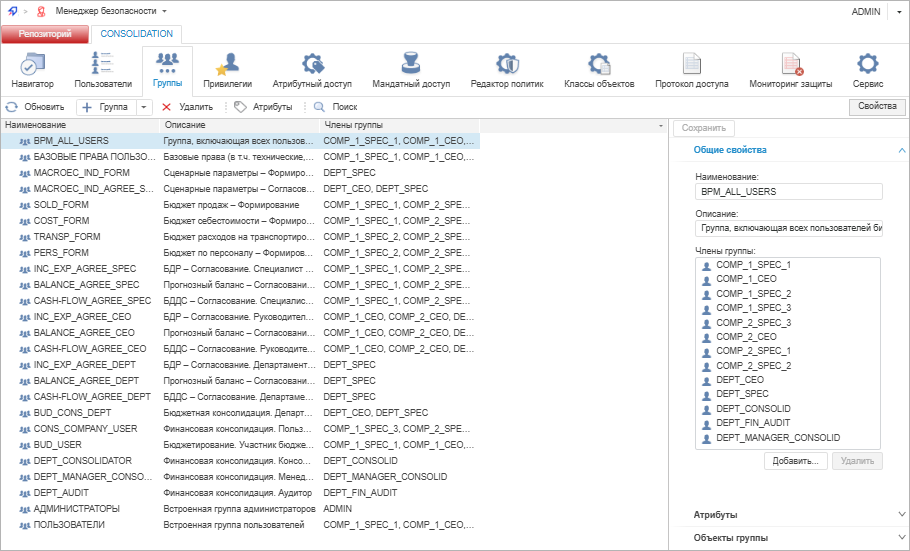
Task: Click the Добавить... button
Action: coord(796,461)
